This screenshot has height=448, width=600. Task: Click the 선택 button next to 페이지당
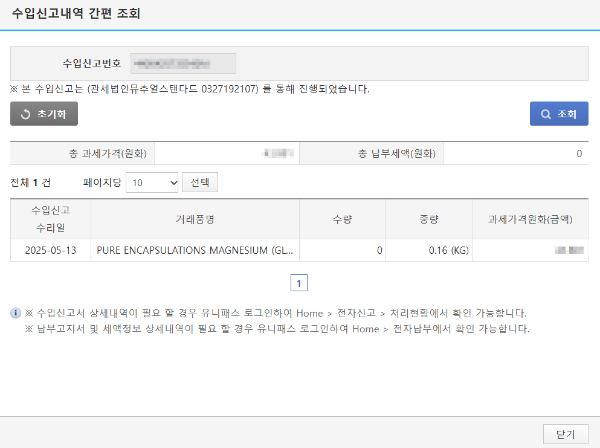[x=200, y=182]
